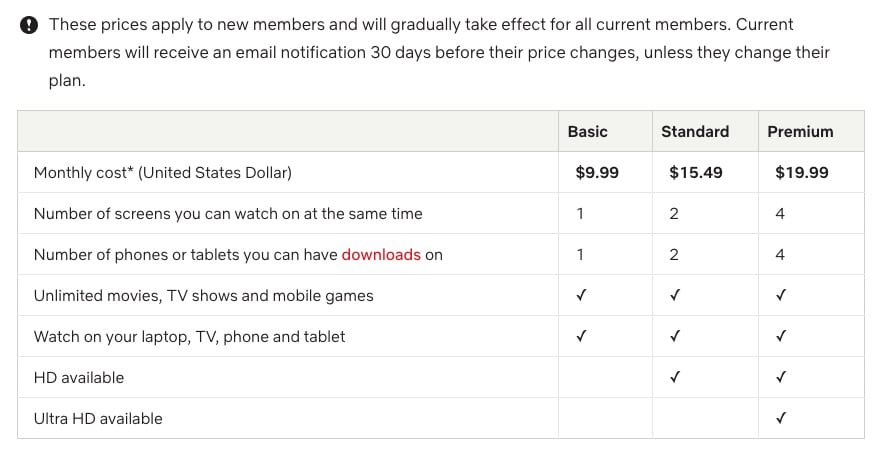Select the Basic plan column header
The height and width of the screenshot is (471, 883).
pyautogui.click(x=587, y=131)
